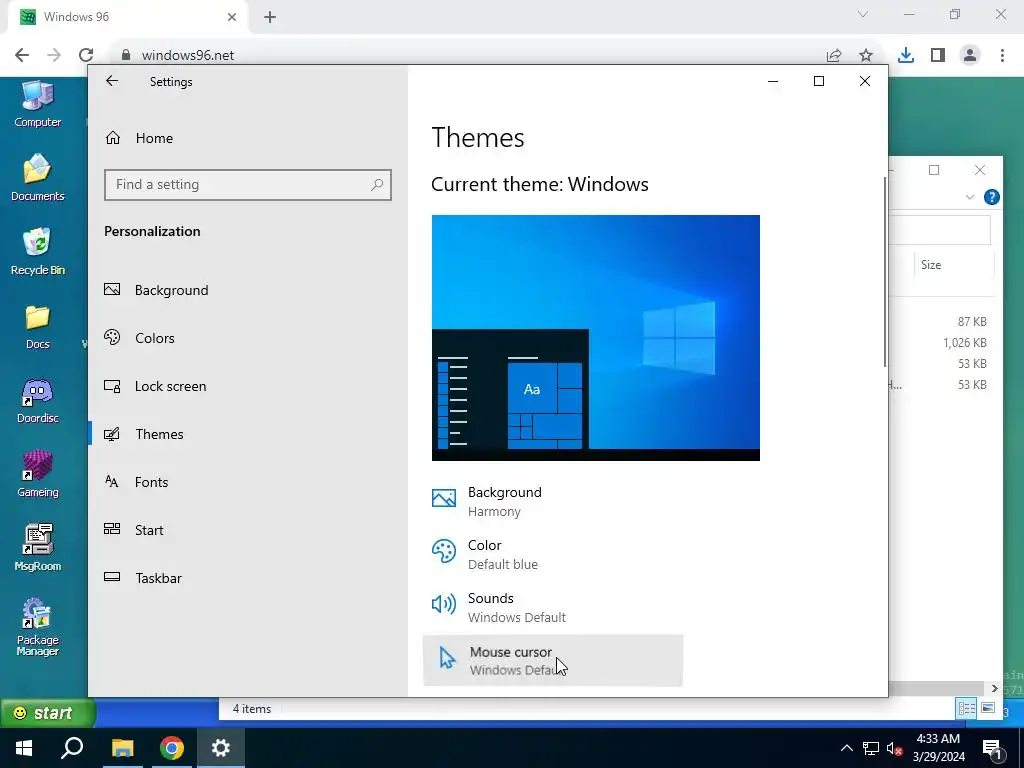Click the 1,026 KB file size entry
Viewport: 1024px width, 768px height.
(x=965, y=343)
